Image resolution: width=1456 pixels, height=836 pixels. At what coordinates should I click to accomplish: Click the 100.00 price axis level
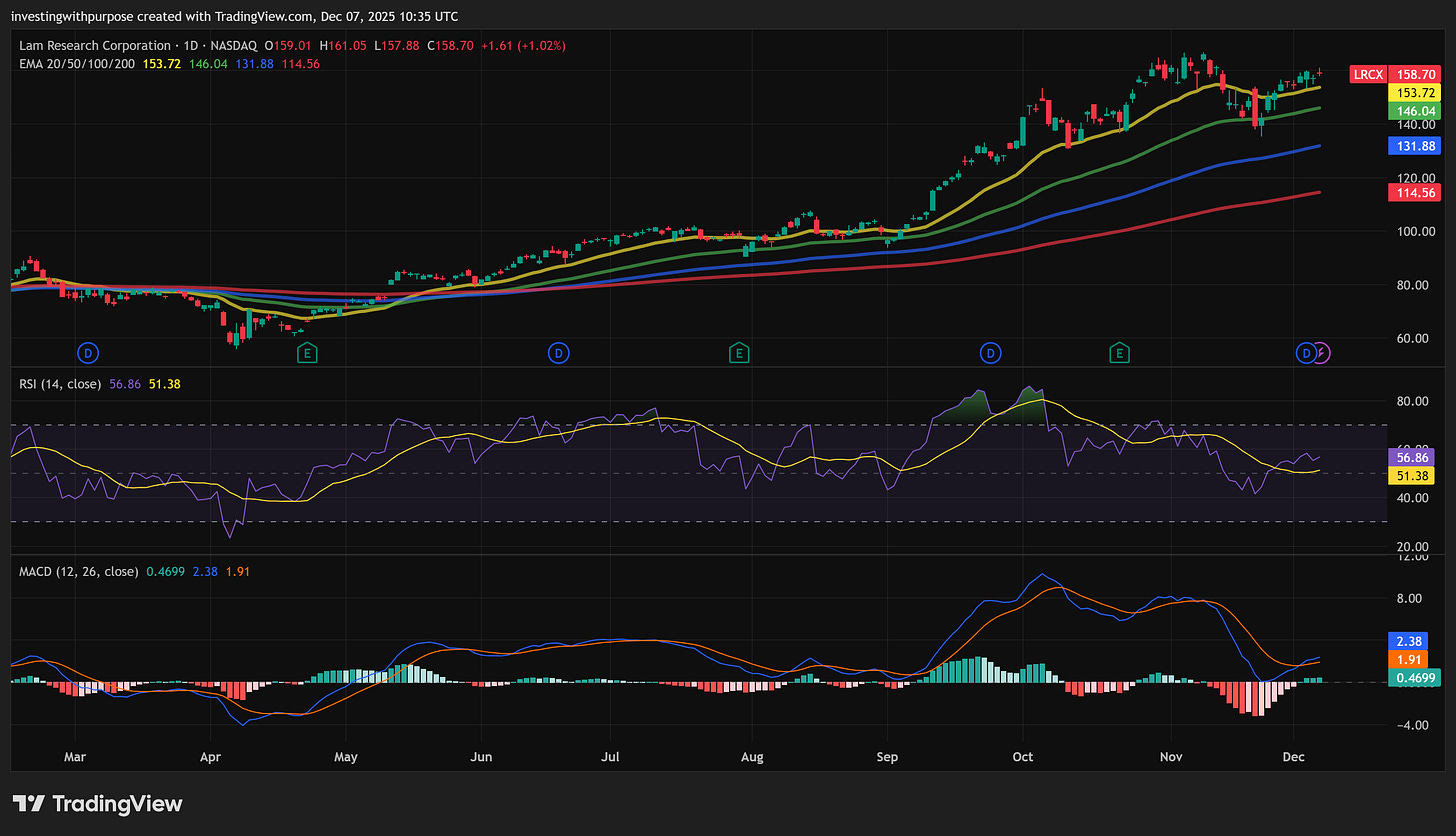point(1416,231)
